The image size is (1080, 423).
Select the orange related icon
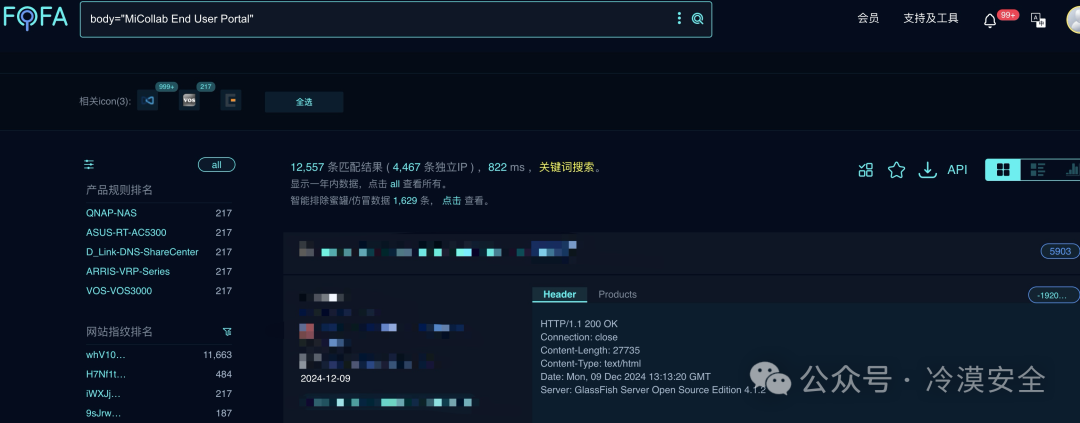[231, 101]
